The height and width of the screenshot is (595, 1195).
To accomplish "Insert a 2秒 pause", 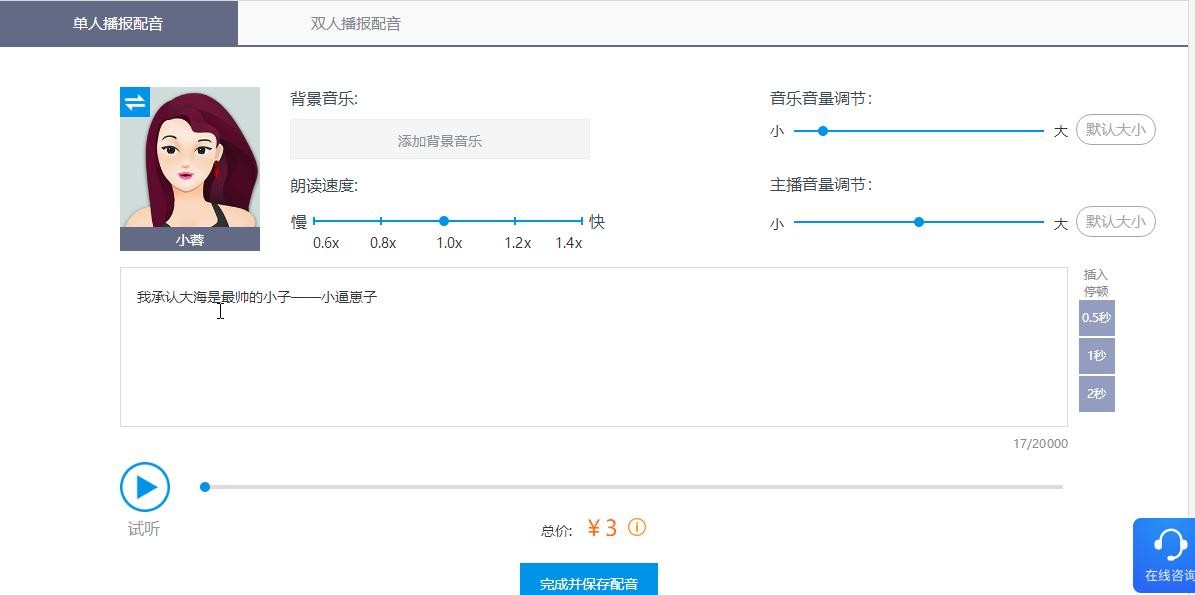I will (x=1096, y=394).
